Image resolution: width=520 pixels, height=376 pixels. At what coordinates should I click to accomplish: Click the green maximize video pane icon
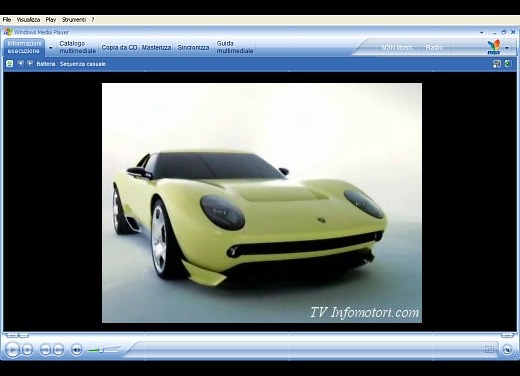click(508, 63)
